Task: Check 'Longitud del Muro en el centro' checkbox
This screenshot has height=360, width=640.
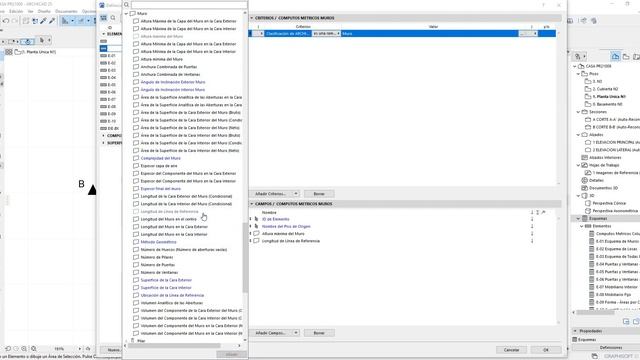Action: point(136,219)
